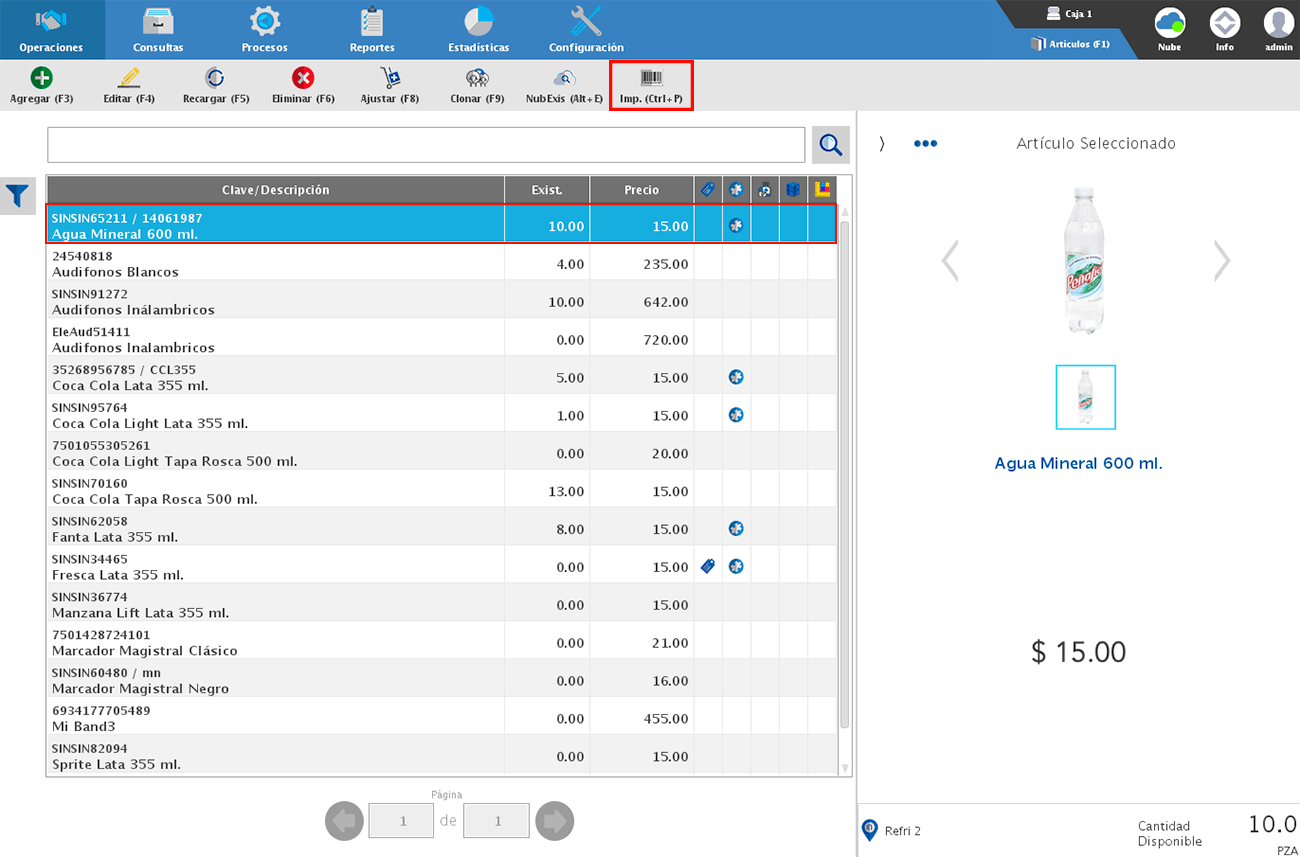
Task: Go to the next results page arrow
Action: coord(555,821)
